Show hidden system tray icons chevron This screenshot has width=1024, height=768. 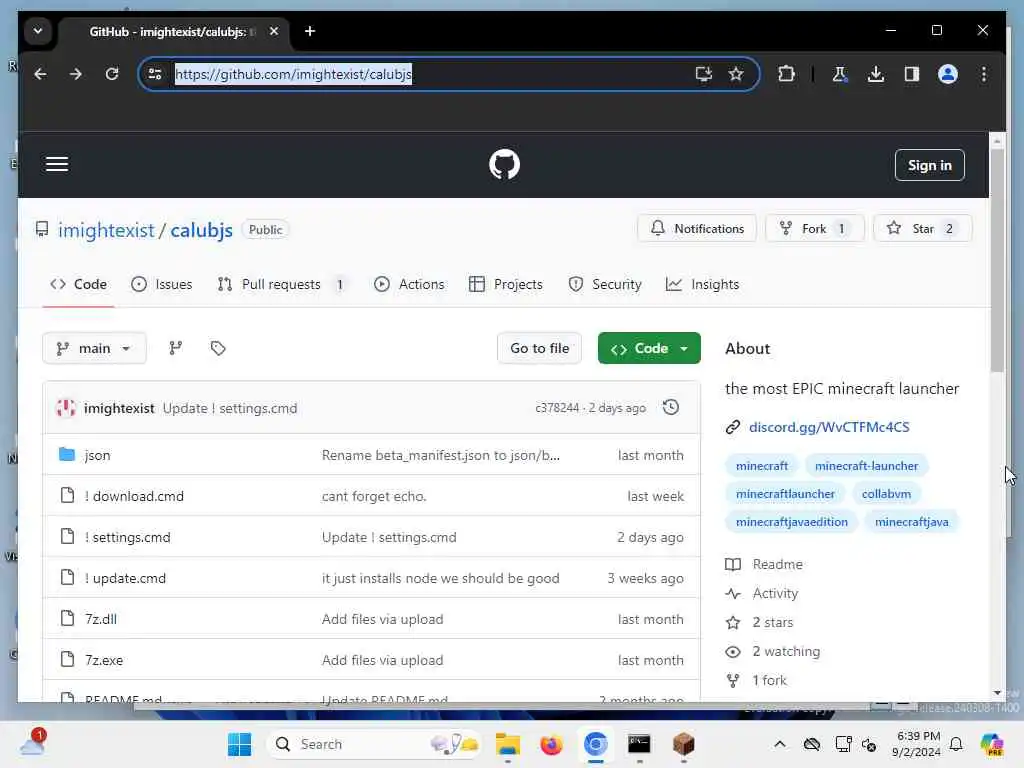tap(780, 744)
